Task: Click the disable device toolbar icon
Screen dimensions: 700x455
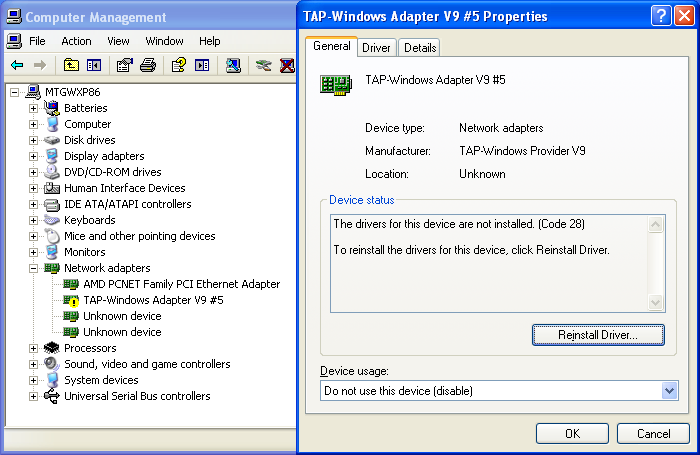Action: pos(263,66)
